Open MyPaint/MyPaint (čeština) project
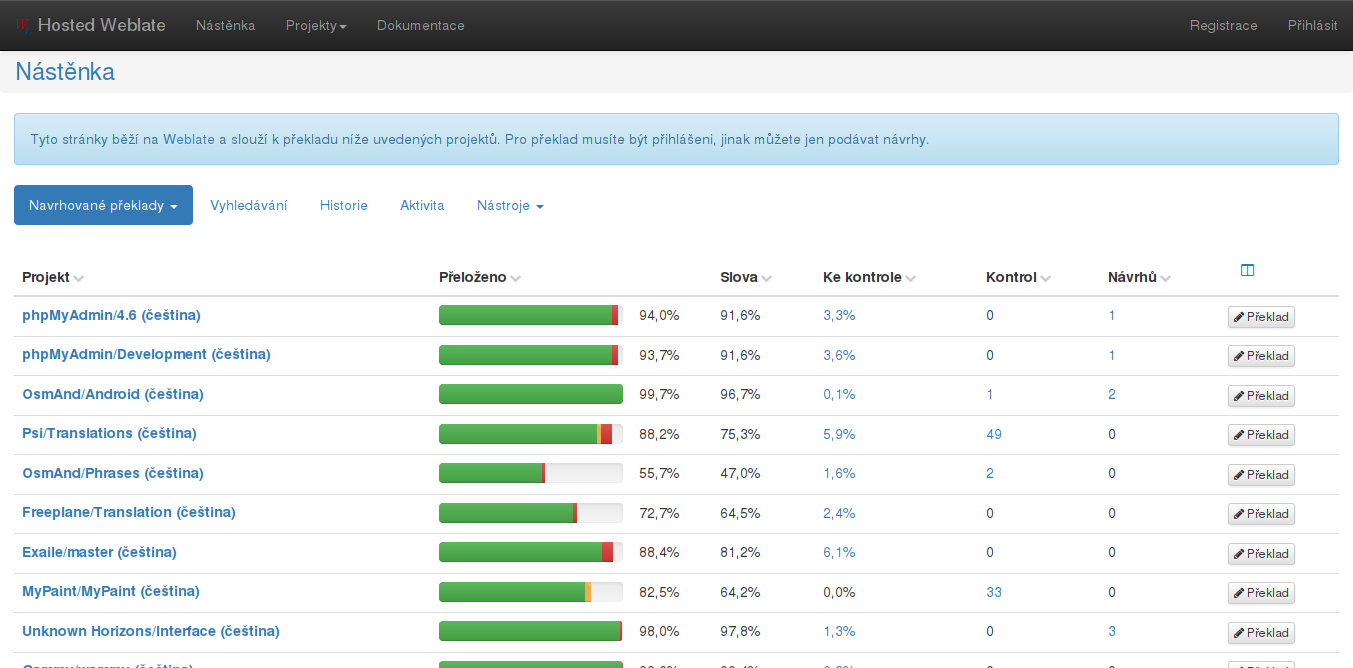 [111, 591]
